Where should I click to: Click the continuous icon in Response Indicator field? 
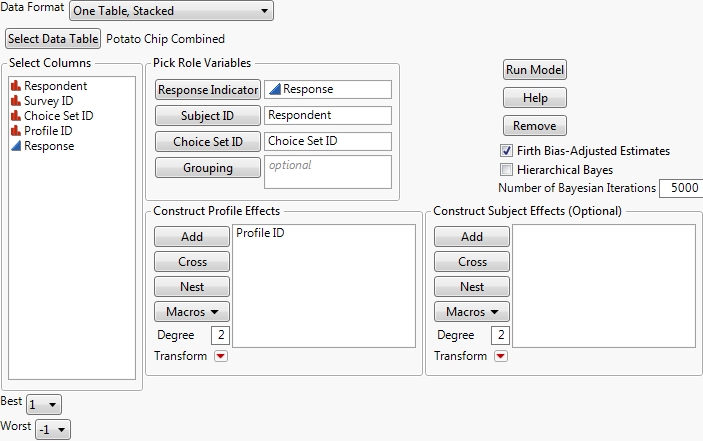coord(275,89)
